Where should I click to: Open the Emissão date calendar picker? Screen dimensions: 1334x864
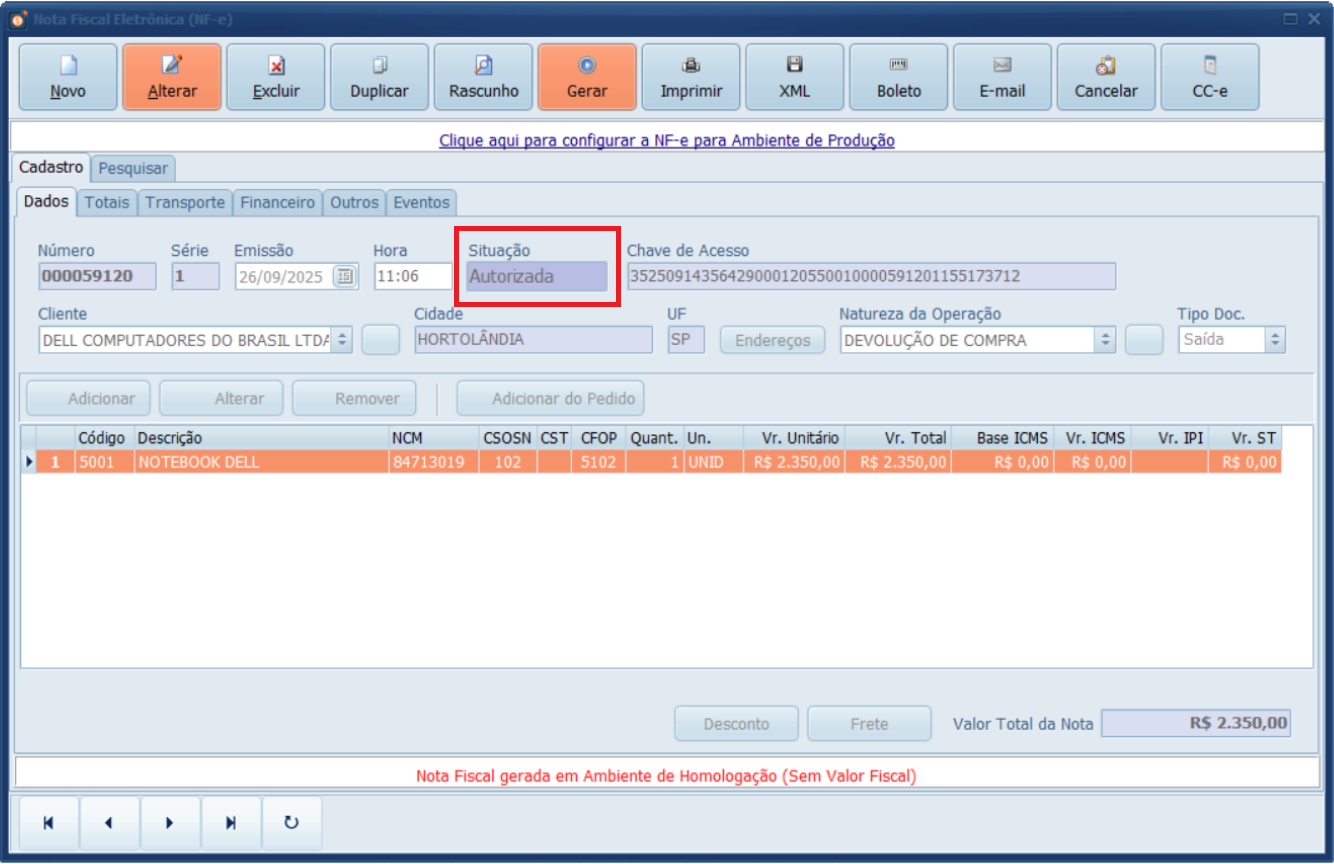click(x=345, y=277)
